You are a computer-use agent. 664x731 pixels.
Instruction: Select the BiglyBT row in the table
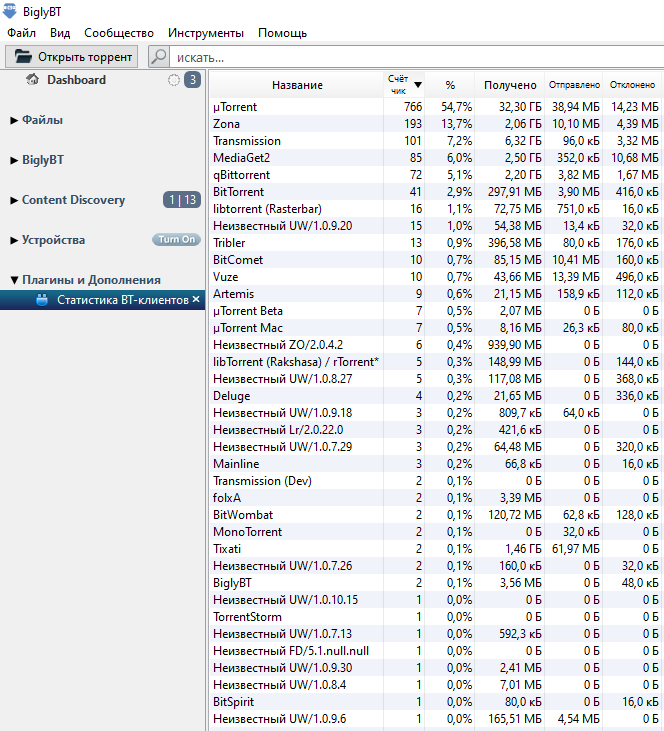click(436, 583)
